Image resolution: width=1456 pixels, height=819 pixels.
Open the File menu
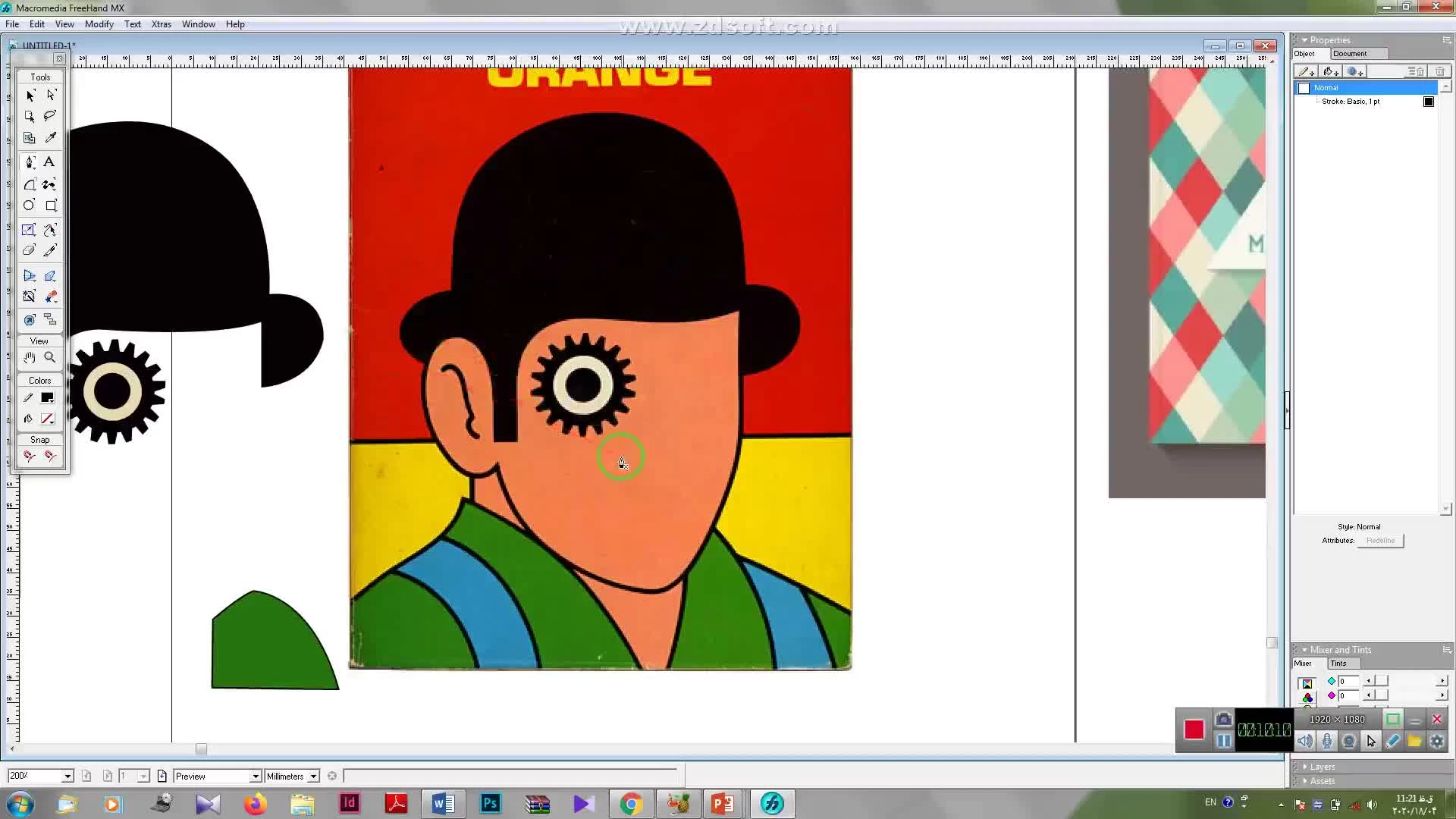[12, 24]
